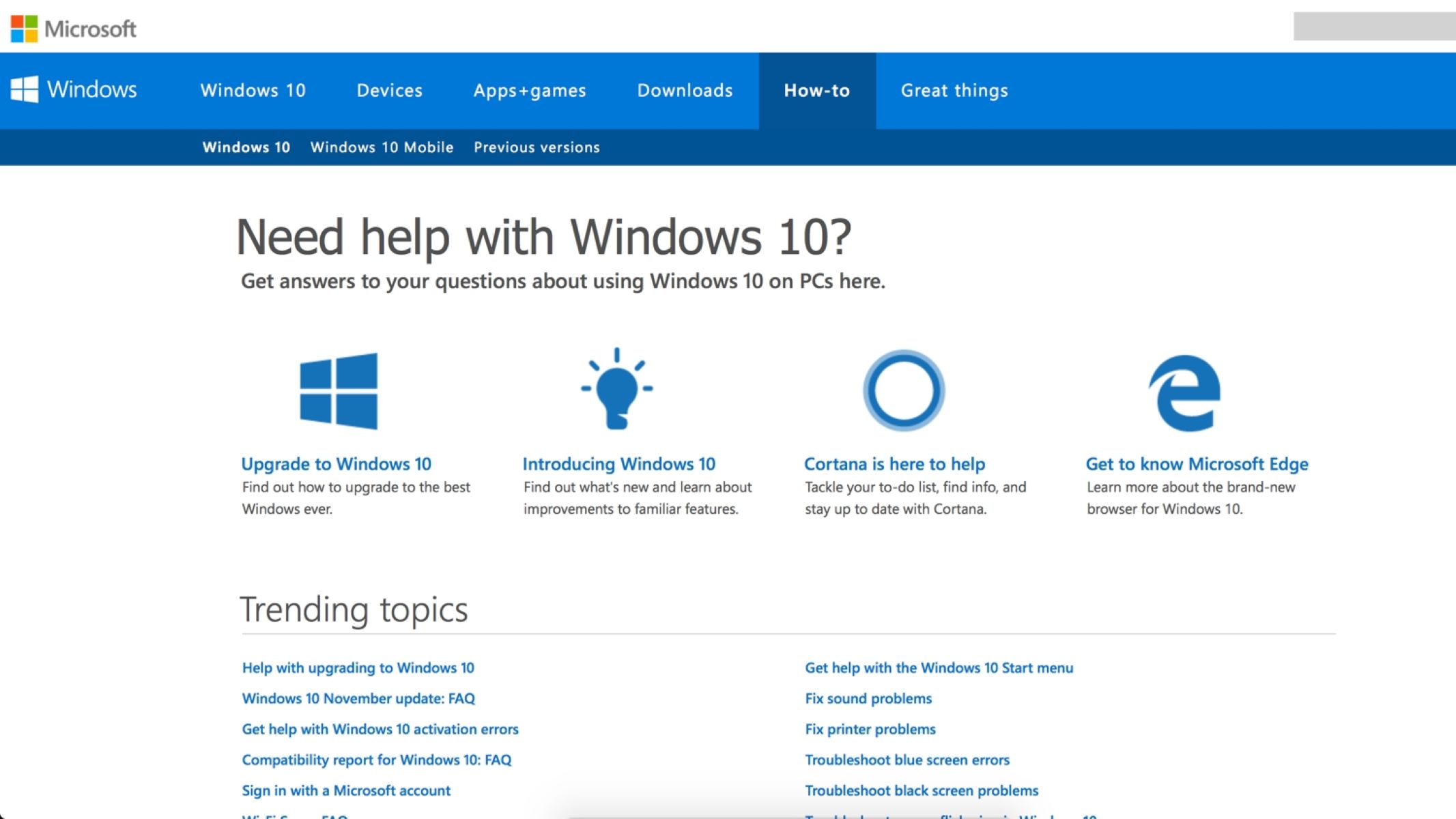Open the Great things nav menu
This screenshot has width=1456, height=819.
coord(954,90)
